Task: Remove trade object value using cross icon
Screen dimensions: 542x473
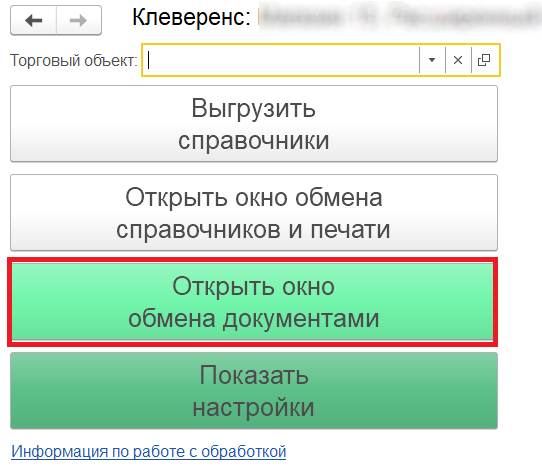Action: click(458, 60)
